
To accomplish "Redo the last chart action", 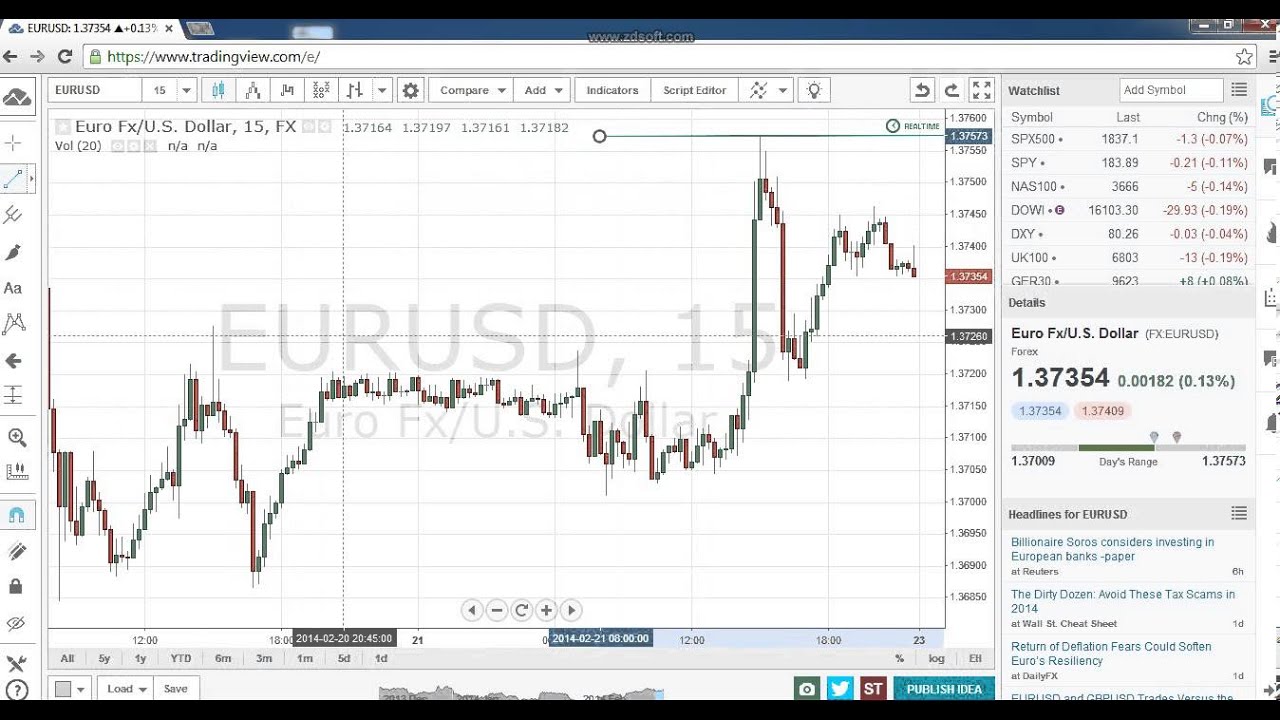I will click(x=951, y=90).
